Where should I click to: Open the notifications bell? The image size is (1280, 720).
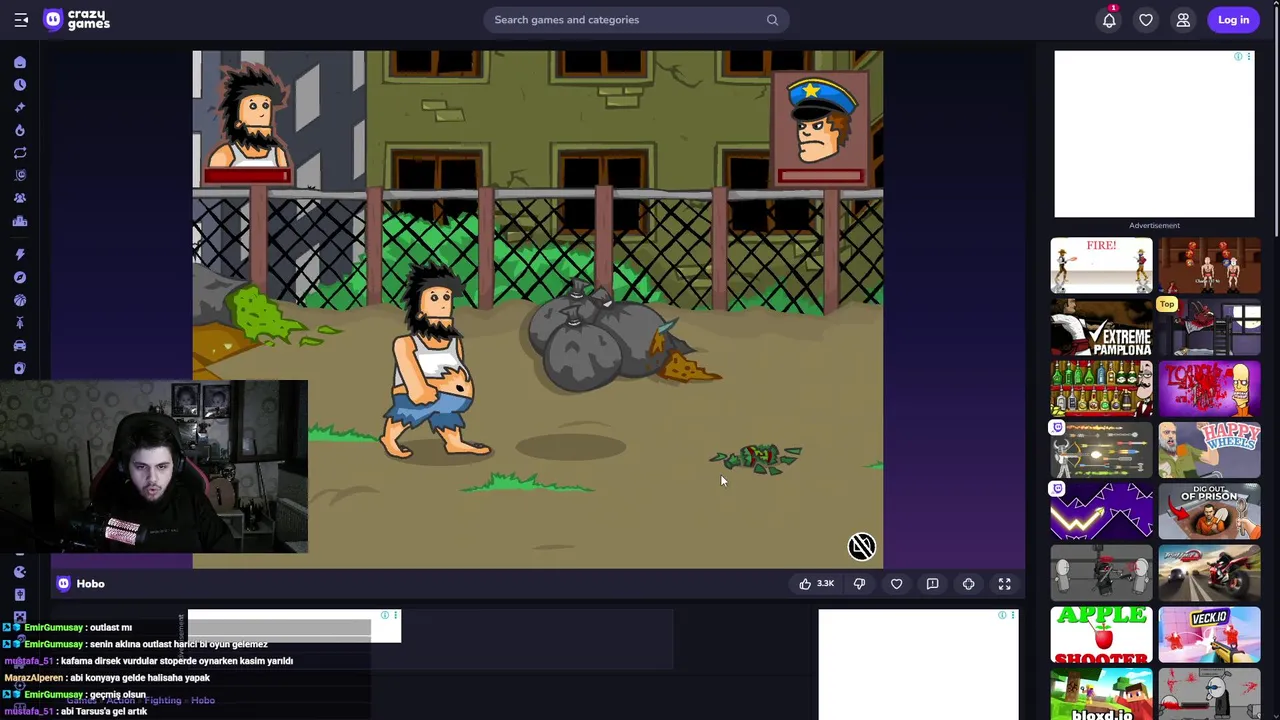1109,20
